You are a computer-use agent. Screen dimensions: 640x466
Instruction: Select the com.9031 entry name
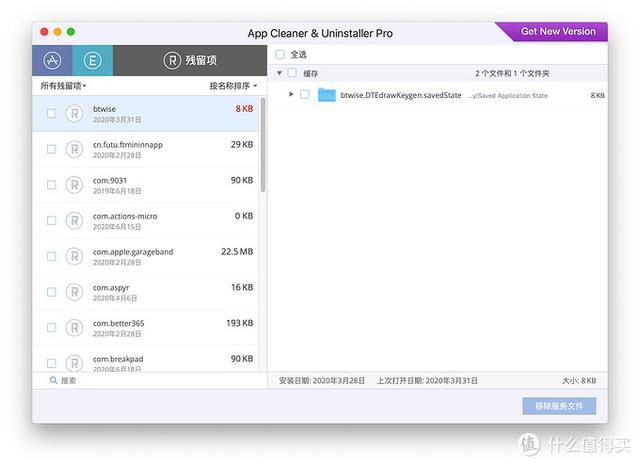(110, 180)
